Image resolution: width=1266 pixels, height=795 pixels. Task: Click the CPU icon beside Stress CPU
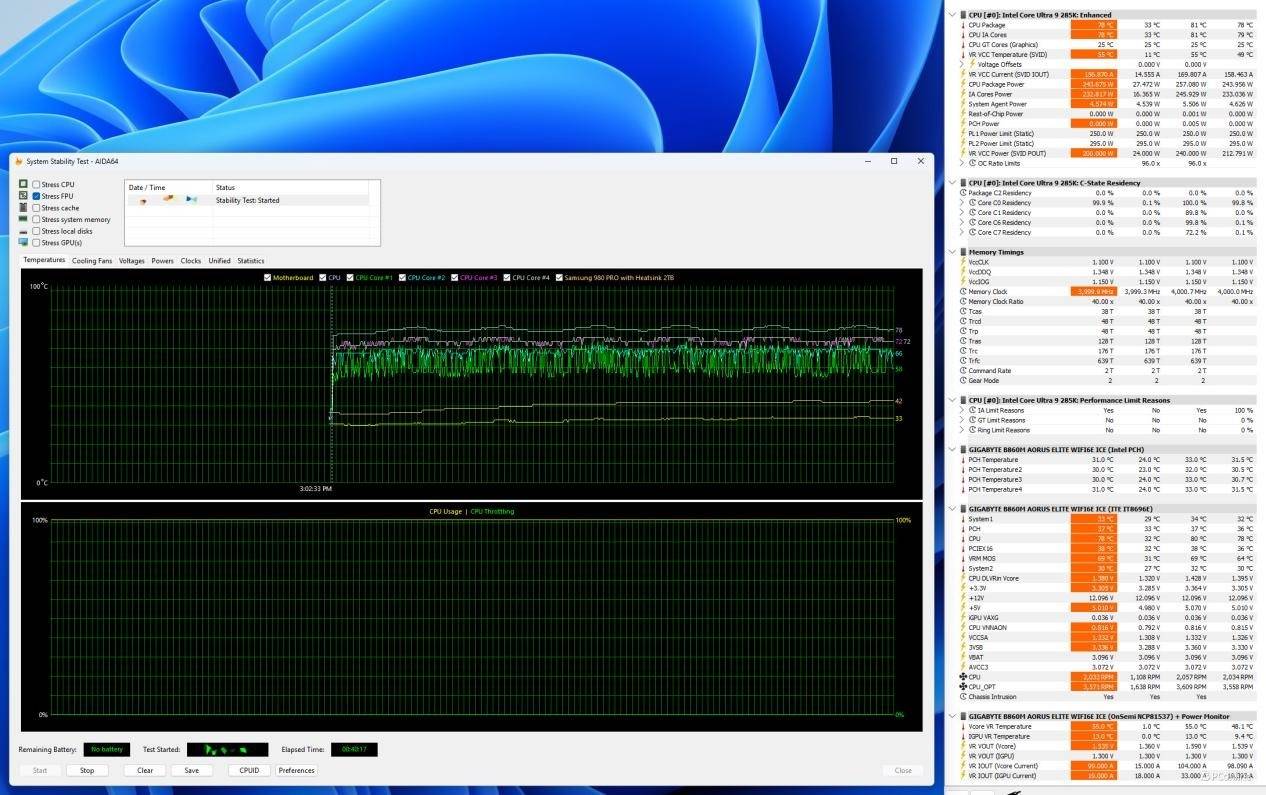(x=23, y=185)
